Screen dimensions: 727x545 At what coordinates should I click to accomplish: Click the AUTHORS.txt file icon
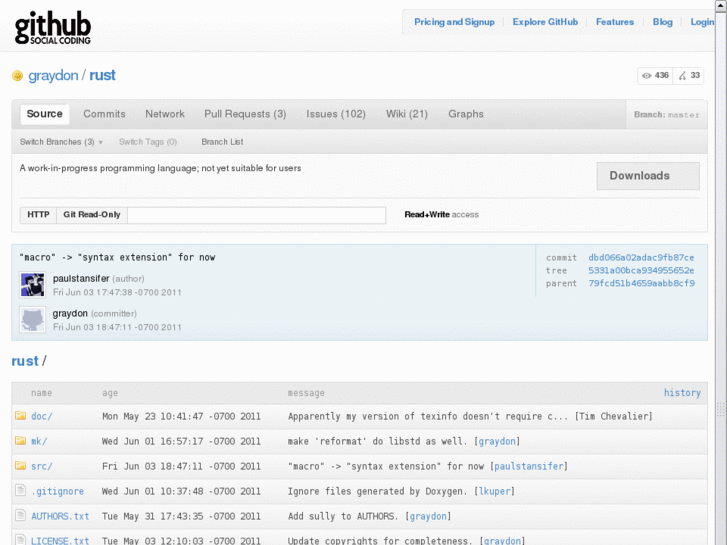[x=20, y=516]
